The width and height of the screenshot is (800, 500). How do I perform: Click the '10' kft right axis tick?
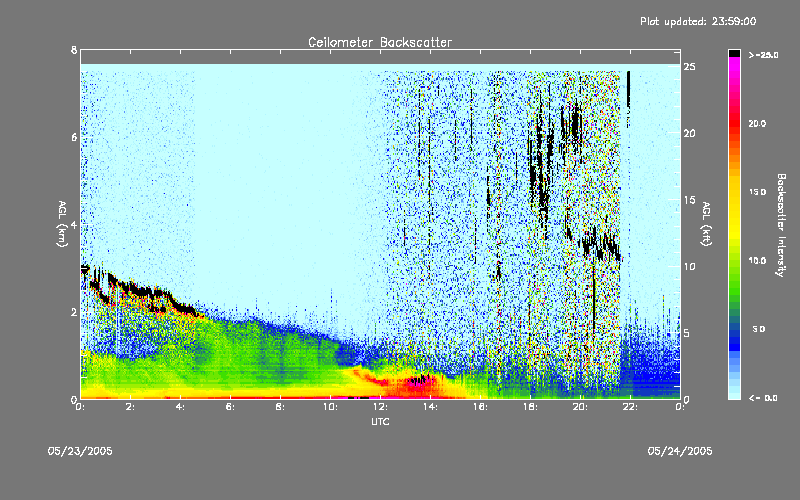click(689, 266)
